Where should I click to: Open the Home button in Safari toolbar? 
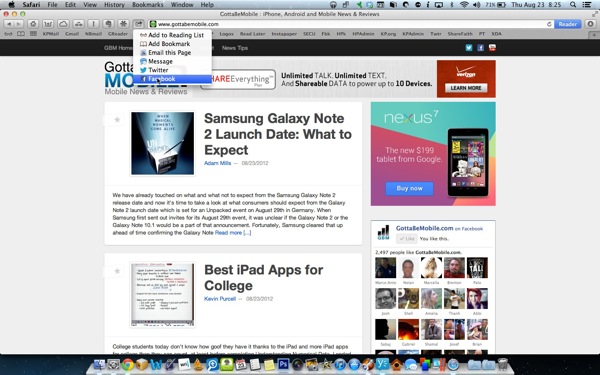tap(33, 24)
